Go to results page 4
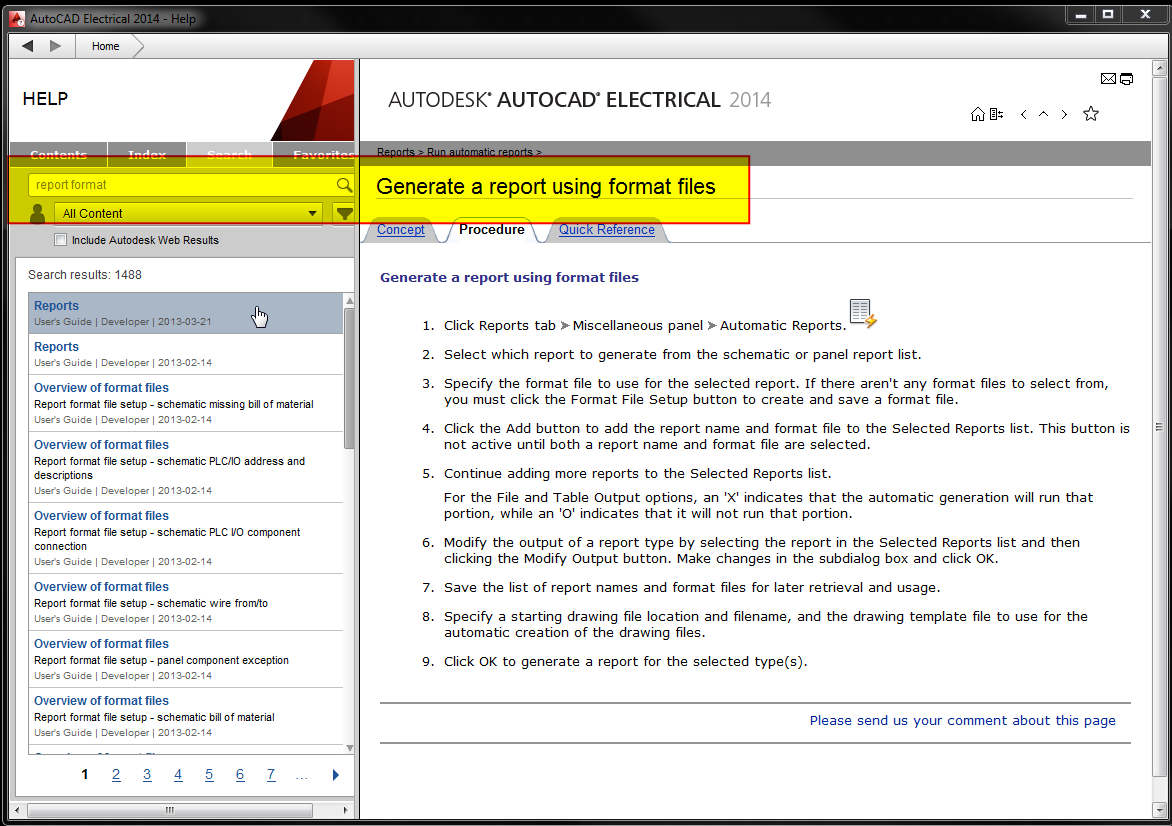Screen dimensions: 1172x826 (178, 775)
